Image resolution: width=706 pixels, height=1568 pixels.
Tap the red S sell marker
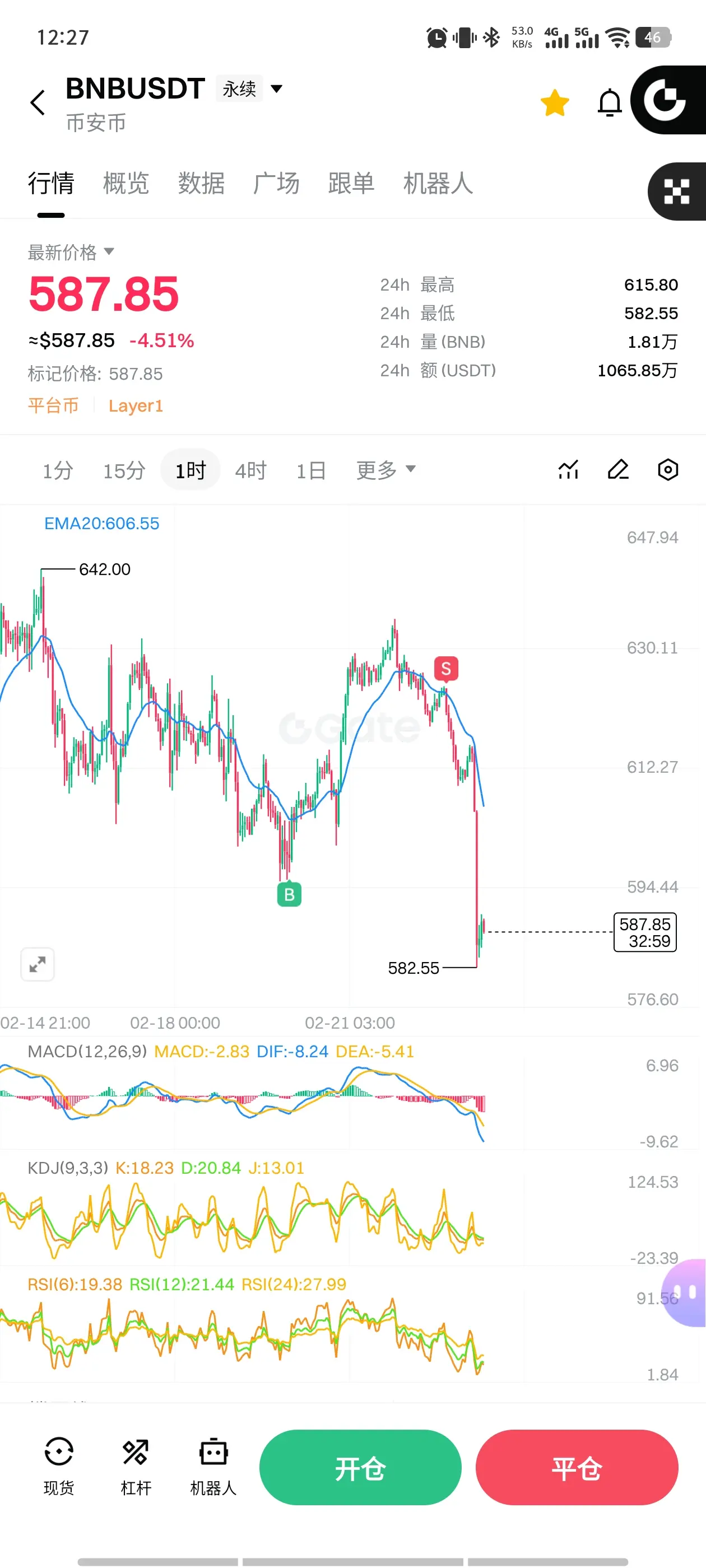[446, 668]
